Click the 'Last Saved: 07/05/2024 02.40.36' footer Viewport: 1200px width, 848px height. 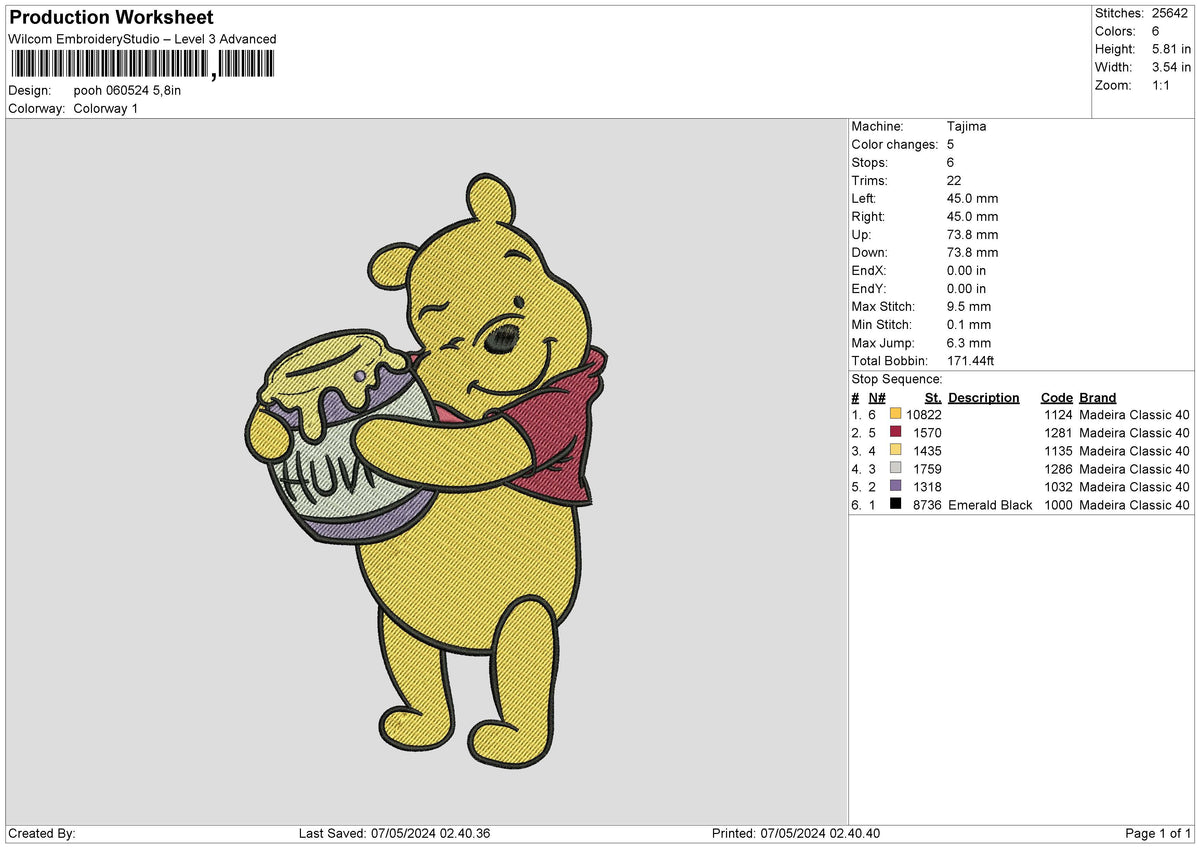point(394,834)
